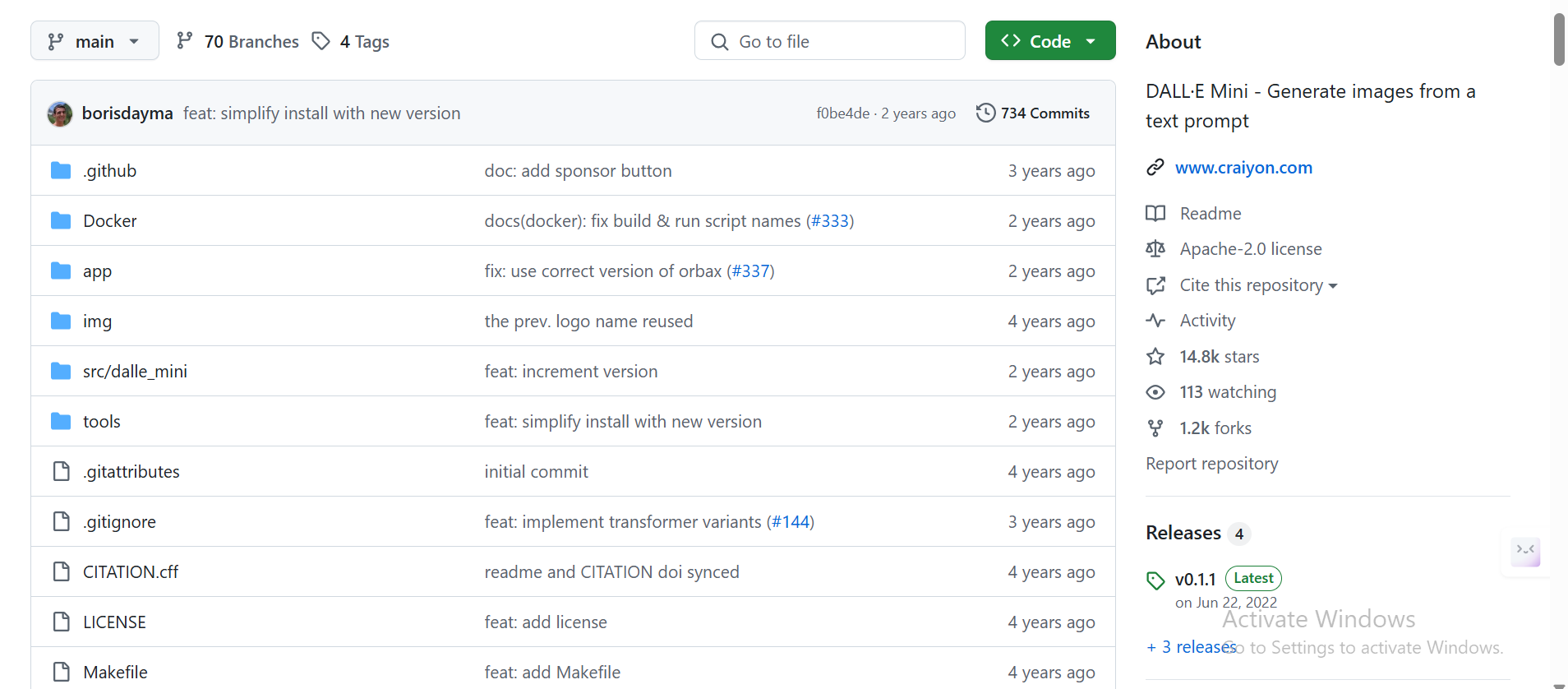The width and height of the screenshot is (1568, 689).
Task: Open 'the prev. logo name reused' commit
Action: 588,321
